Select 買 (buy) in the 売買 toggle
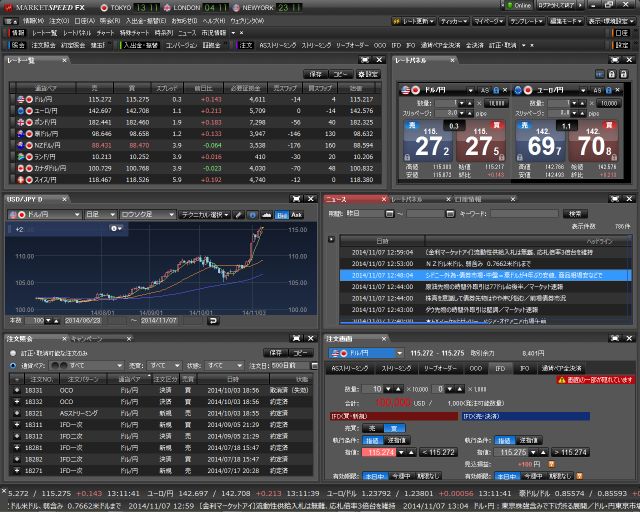The height and width of the screenshot is (512, 640). coord(394,428)
